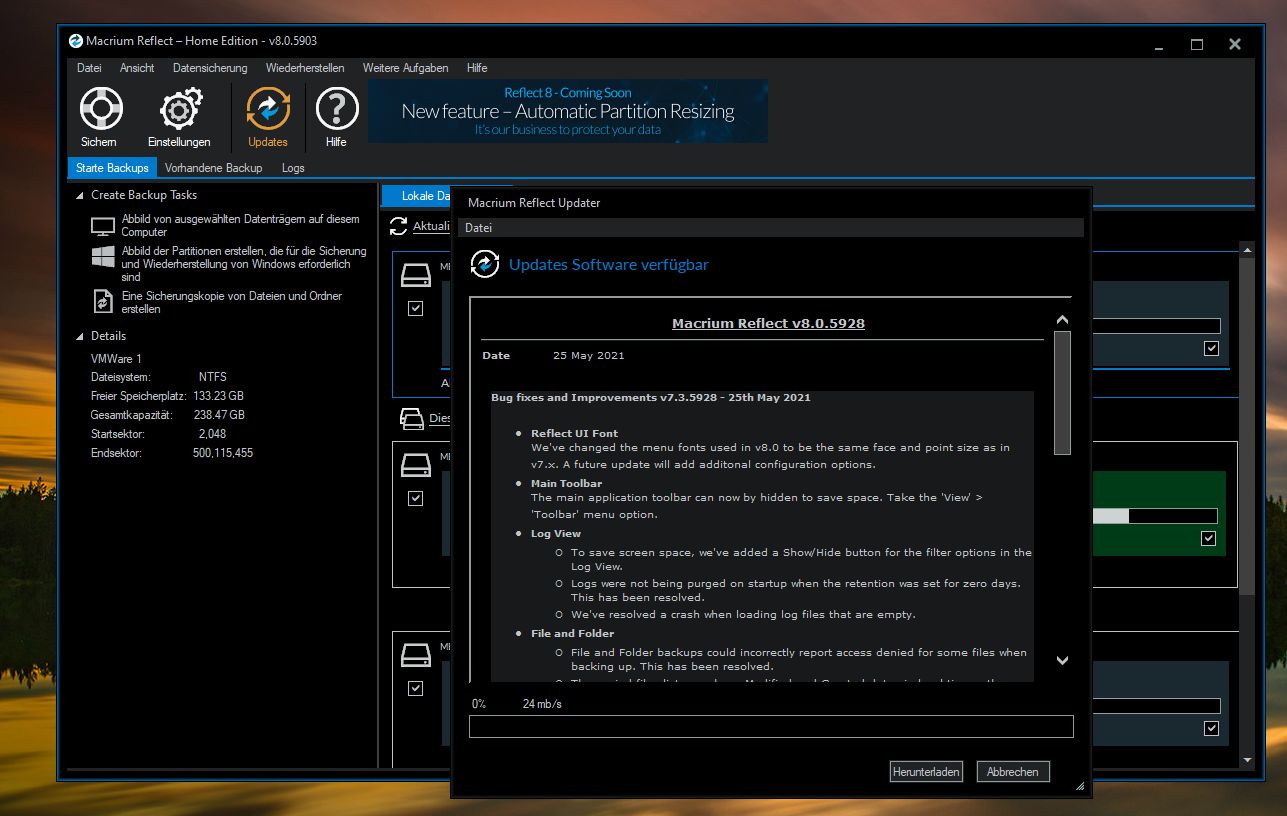
Task: Click the NTFS Dateisystem value
Action: click(213, 377)
